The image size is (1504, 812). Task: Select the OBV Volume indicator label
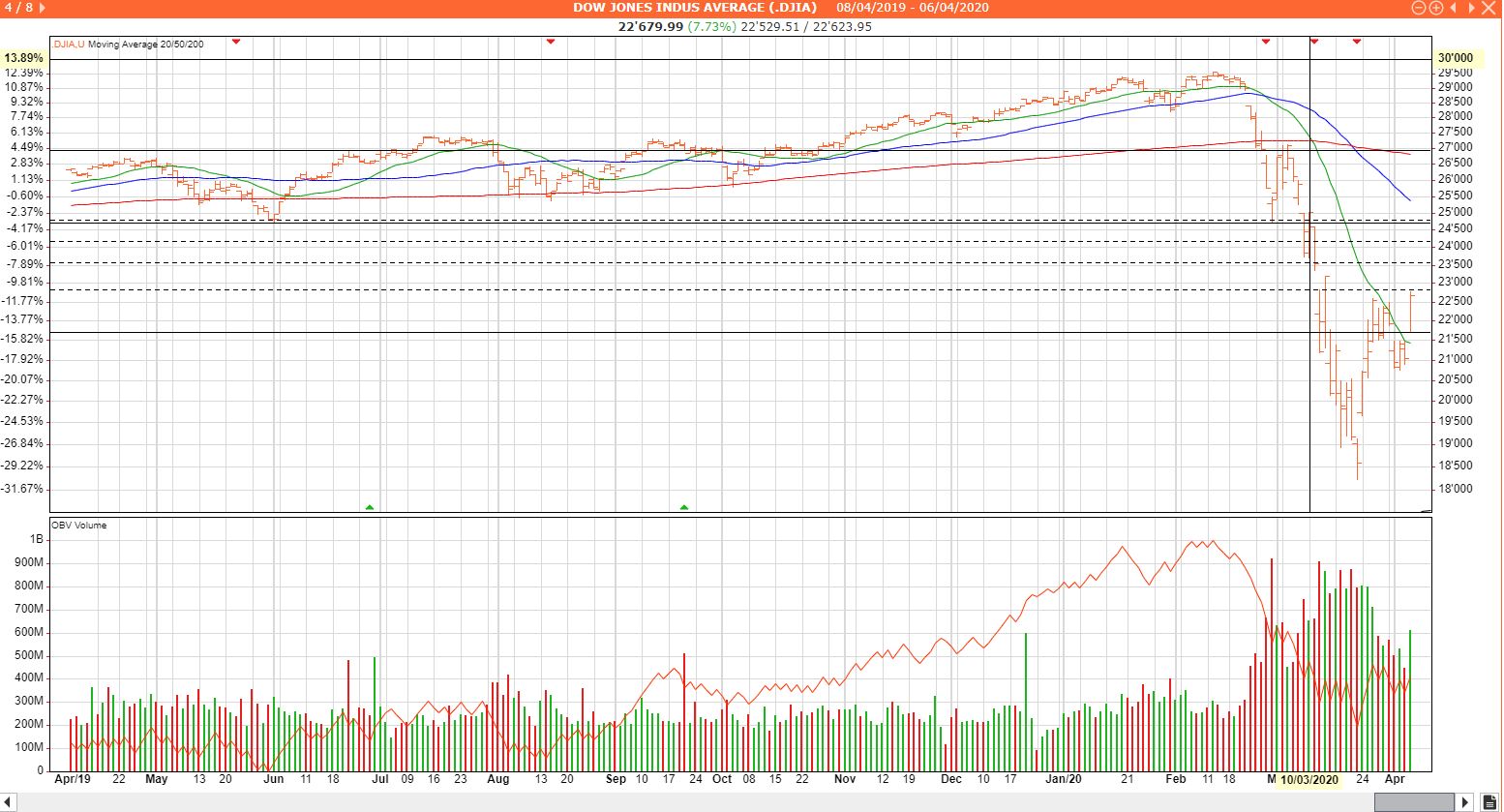(x=79, y=526)
